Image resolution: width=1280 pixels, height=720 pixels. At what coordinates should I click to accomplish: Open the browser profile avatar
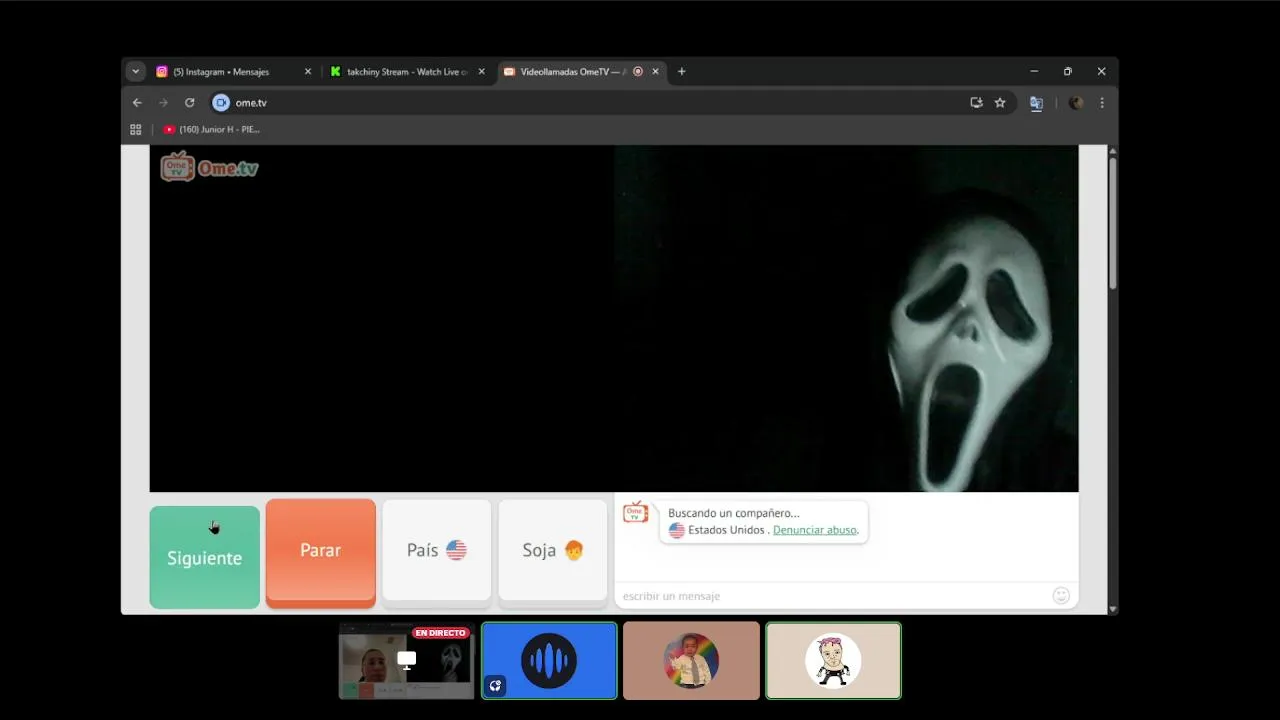click(1076, 103)
